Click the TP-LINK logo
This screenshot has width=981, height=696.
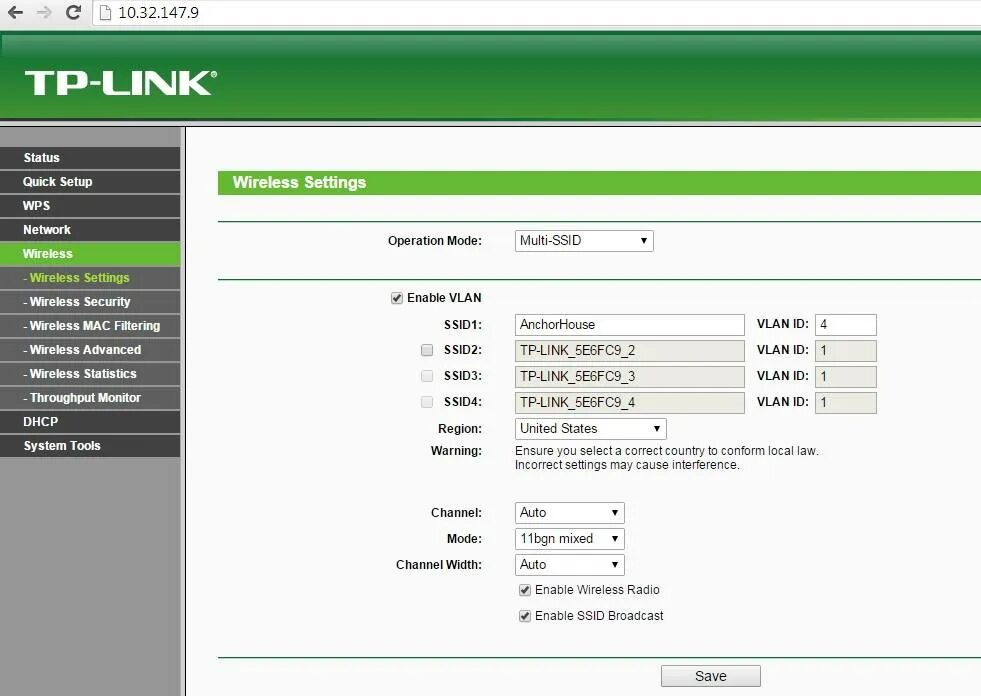[121, 83]
